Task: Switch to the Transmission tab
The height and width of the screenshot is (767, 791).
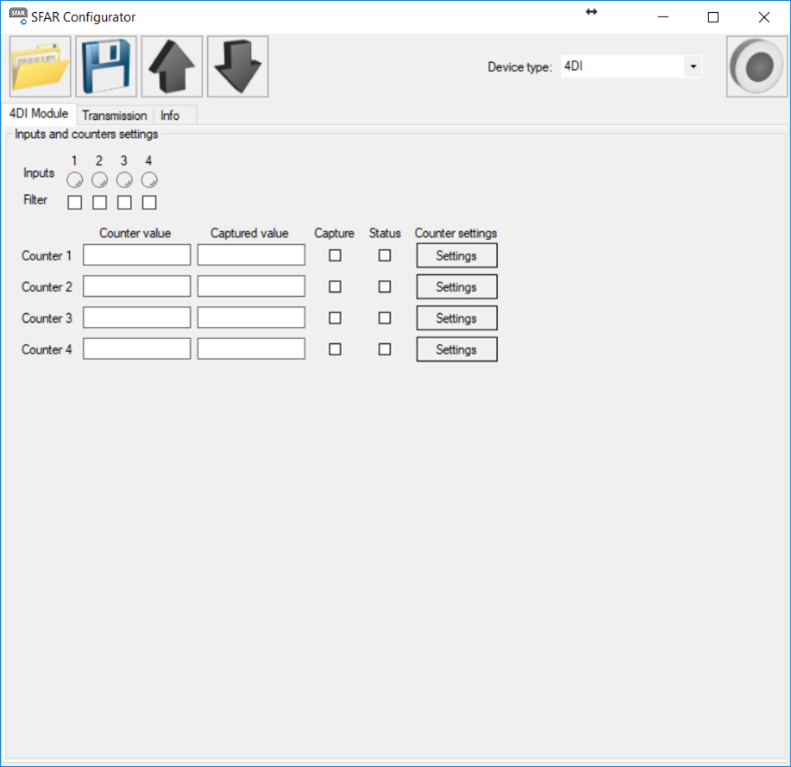Action: point(114,116)
